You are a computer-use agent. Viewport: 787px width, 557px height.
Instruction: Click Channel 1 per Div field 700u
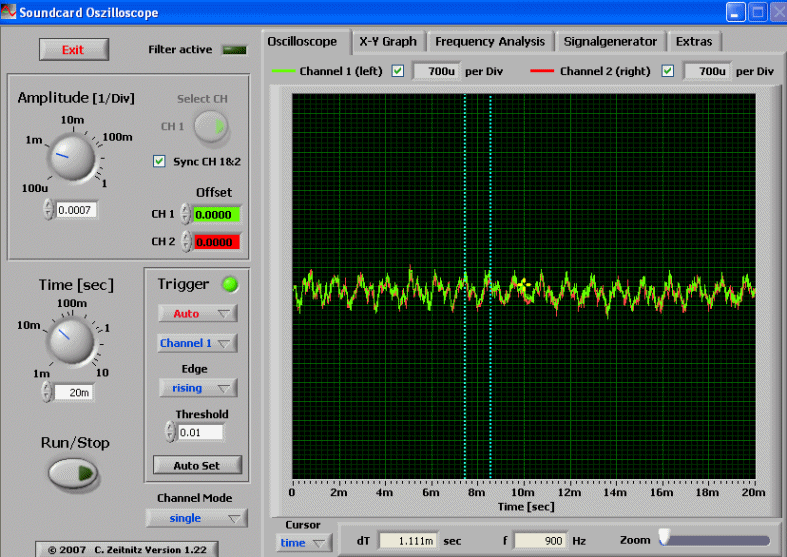(x=436, y=71)
